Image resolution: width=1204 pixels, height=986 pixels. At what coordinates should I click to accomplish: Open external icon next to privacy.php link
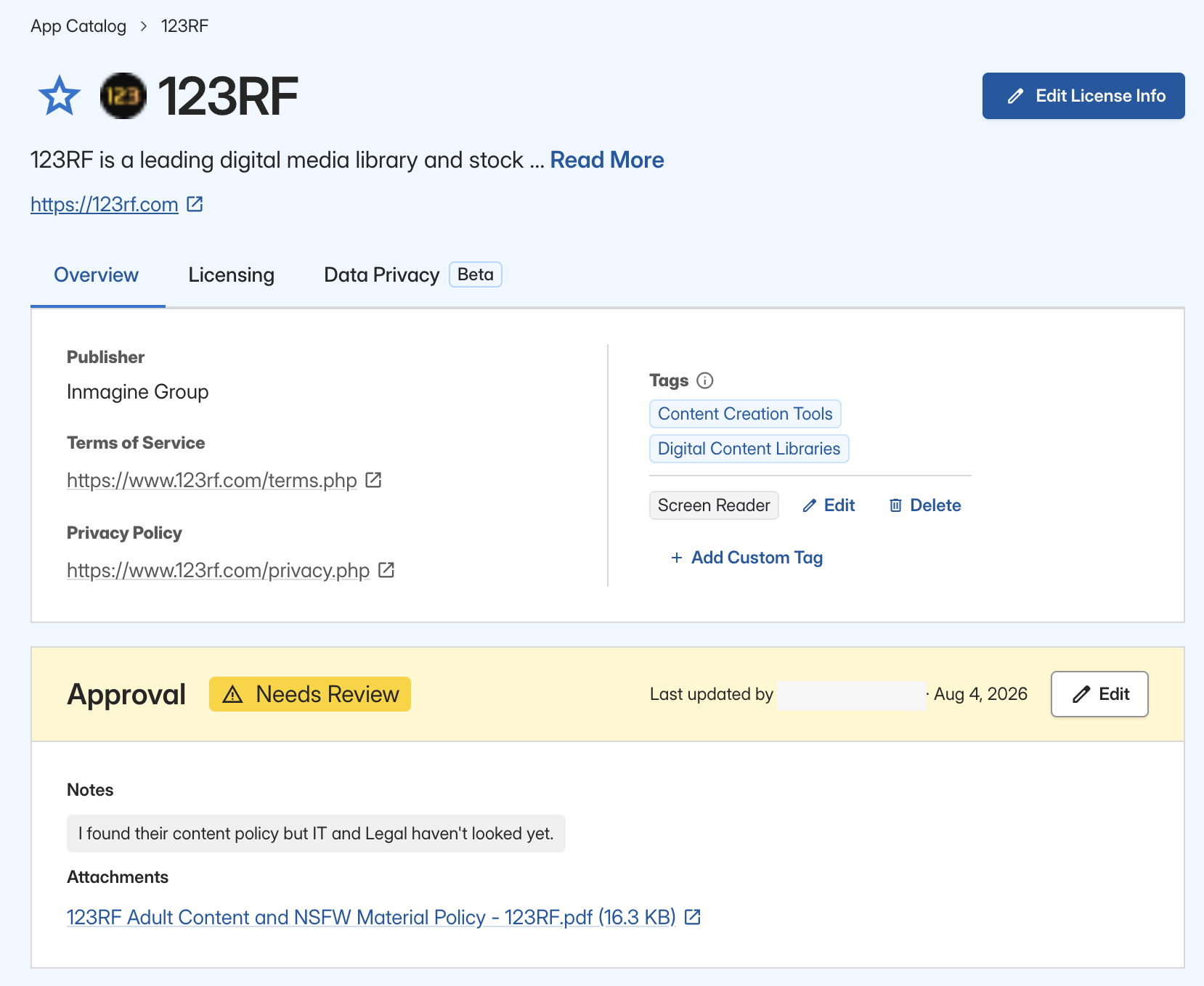[x=386, y=570]
